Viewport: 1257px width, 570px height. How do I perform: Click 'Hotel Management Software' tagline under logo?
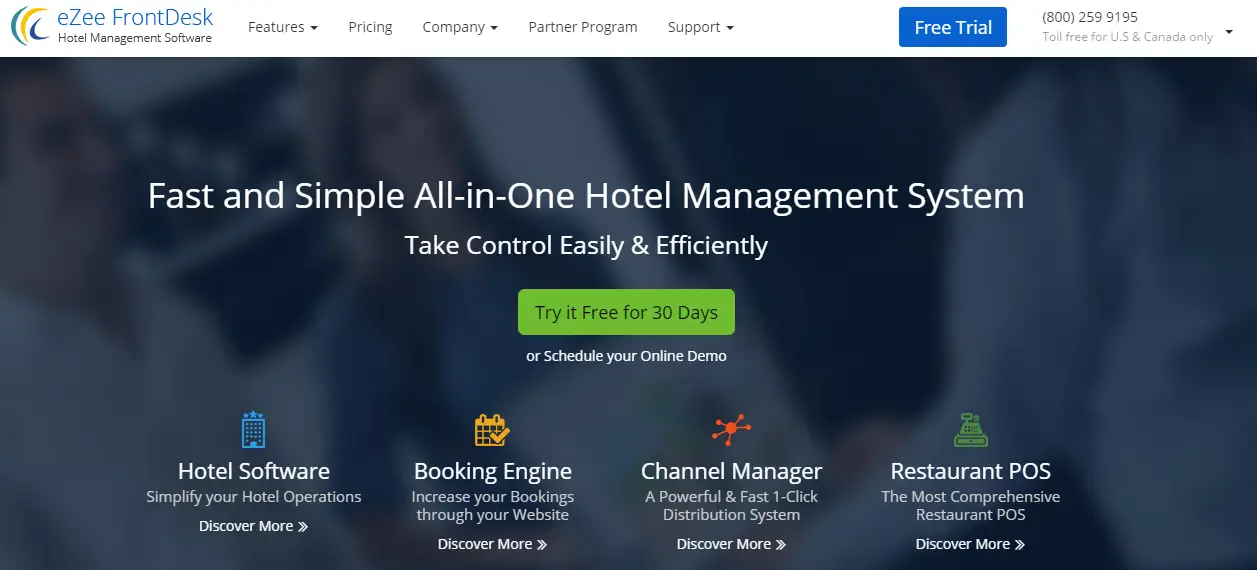(135, 38)
